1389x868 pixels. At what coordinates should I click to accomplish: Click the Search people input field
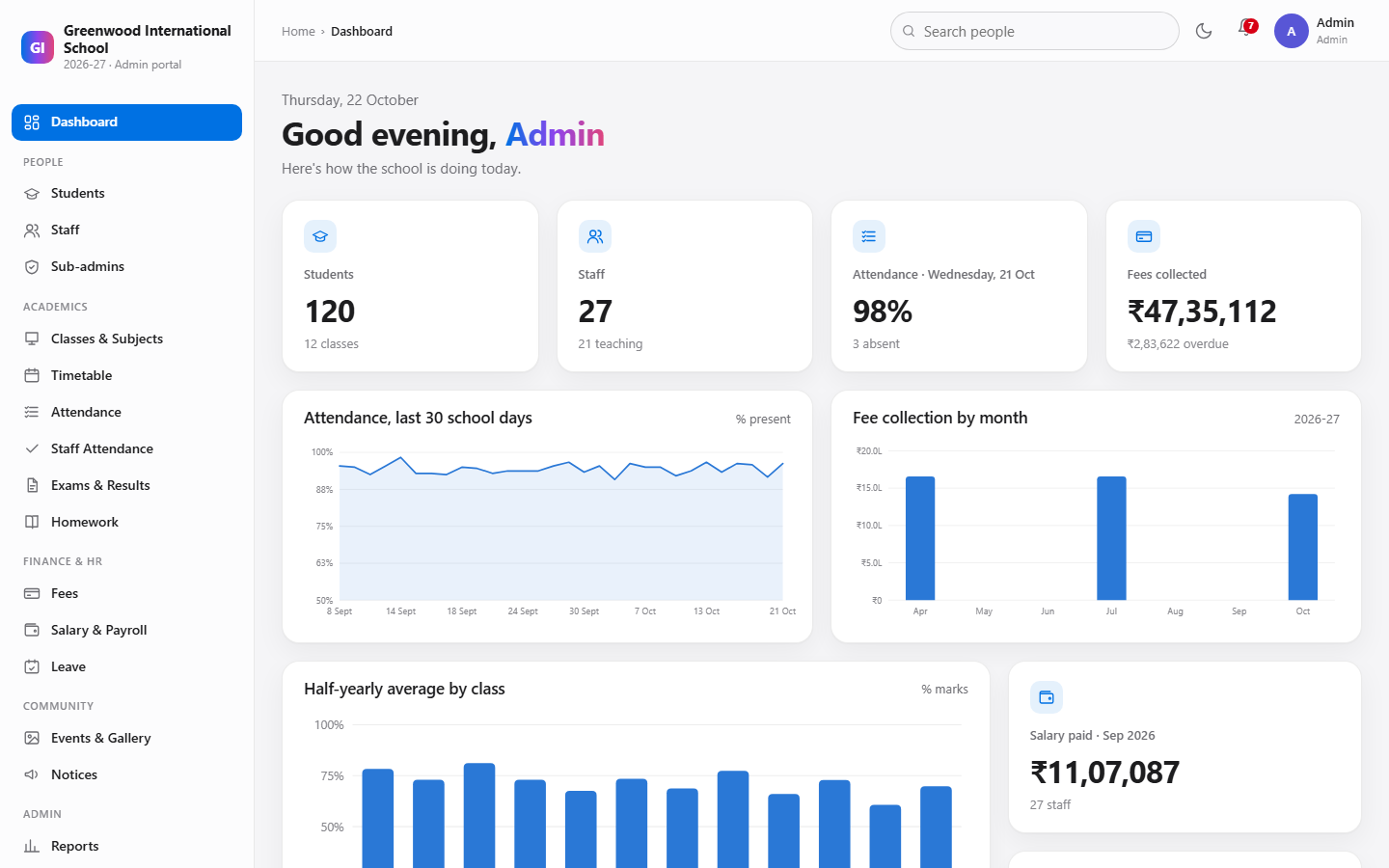(x=1035, y=31)
